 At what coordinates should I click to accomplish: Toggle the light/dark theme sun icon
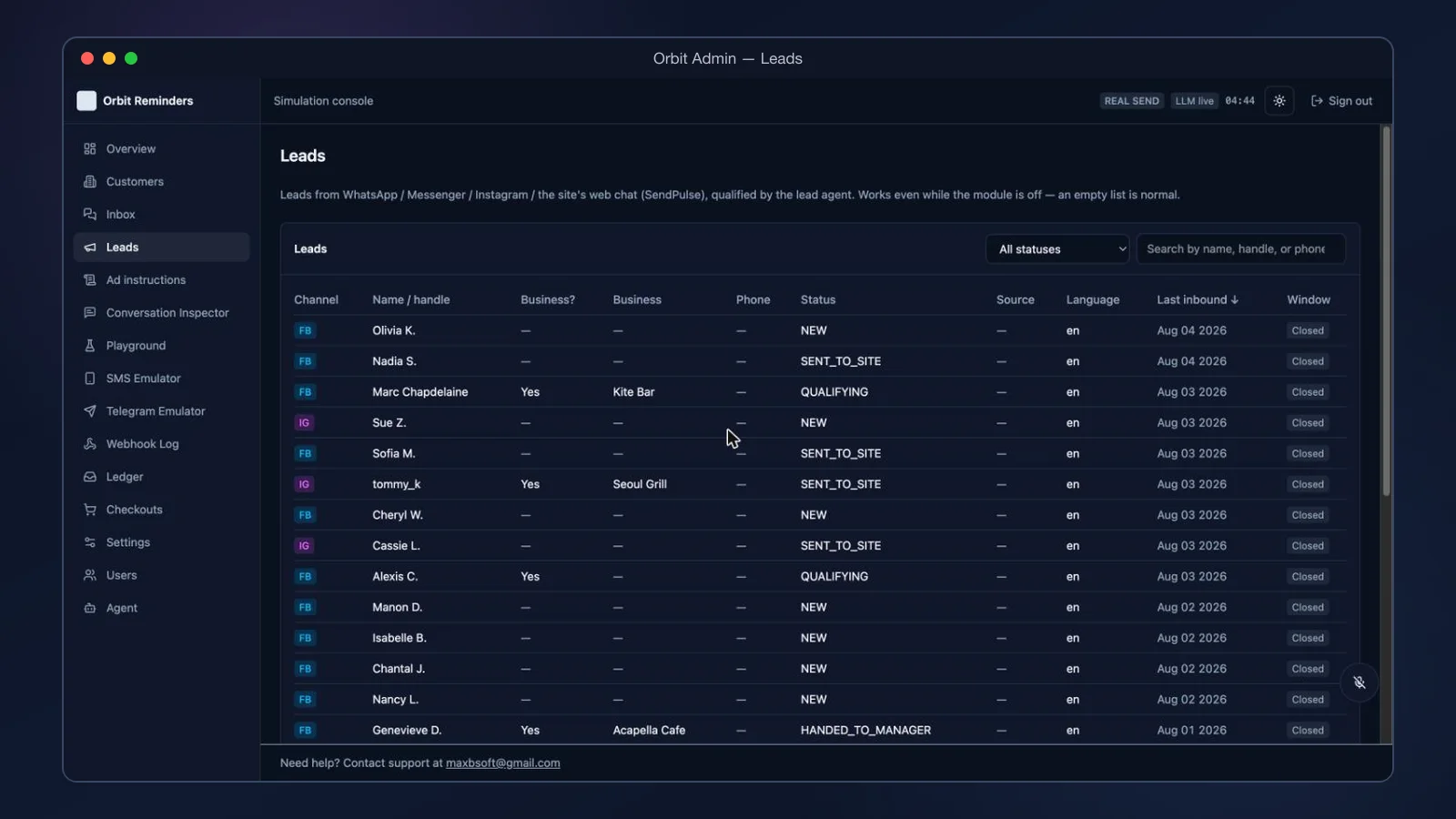click(x=1279, y=101)
